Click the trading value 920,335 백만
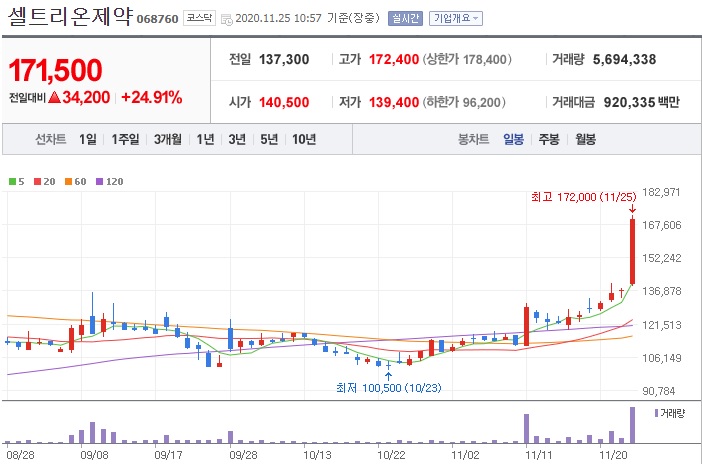Image resolution: width=702 pixels, height=464 pixels. click(x=641, y=102)
